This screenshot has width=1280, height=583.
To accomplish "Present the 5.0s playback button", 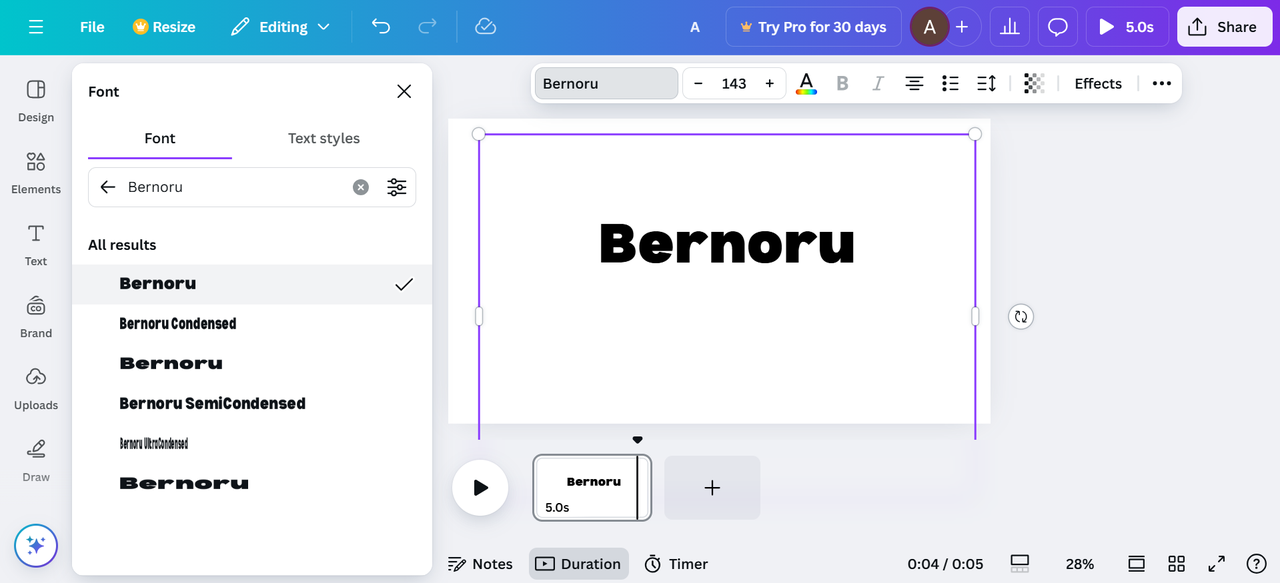I will click(x=1127, y=27).
